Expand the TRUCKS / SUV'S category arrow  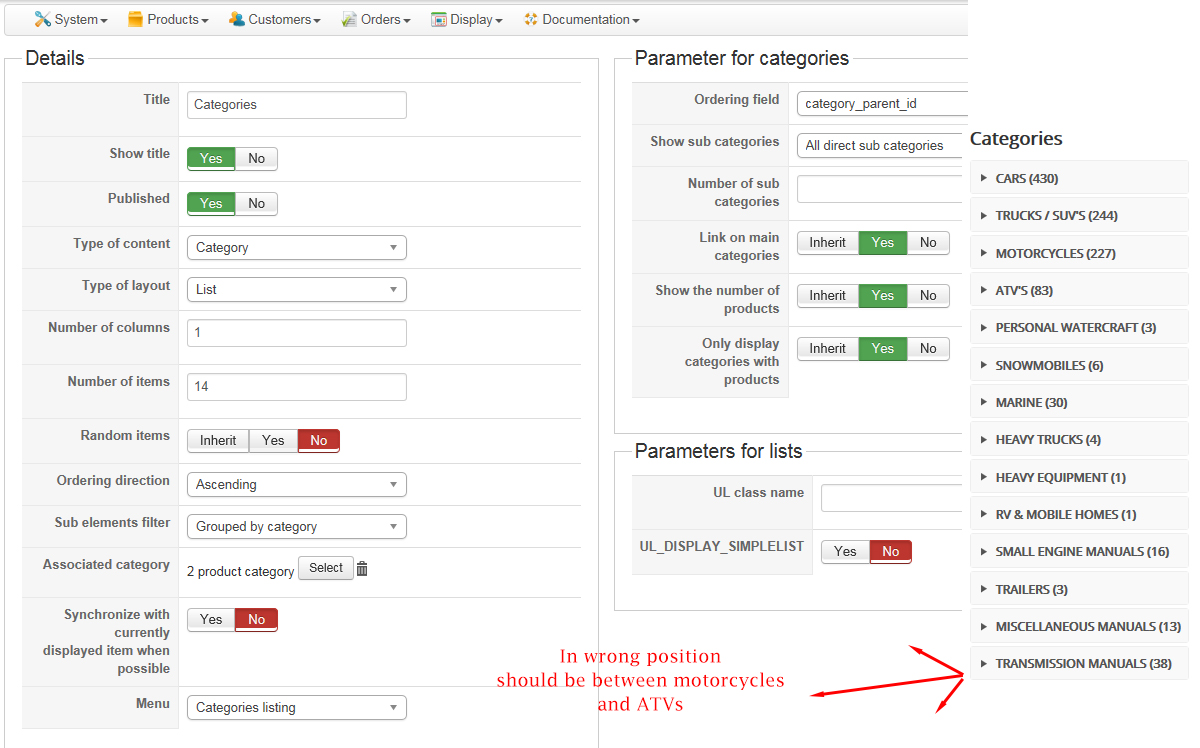983,216
